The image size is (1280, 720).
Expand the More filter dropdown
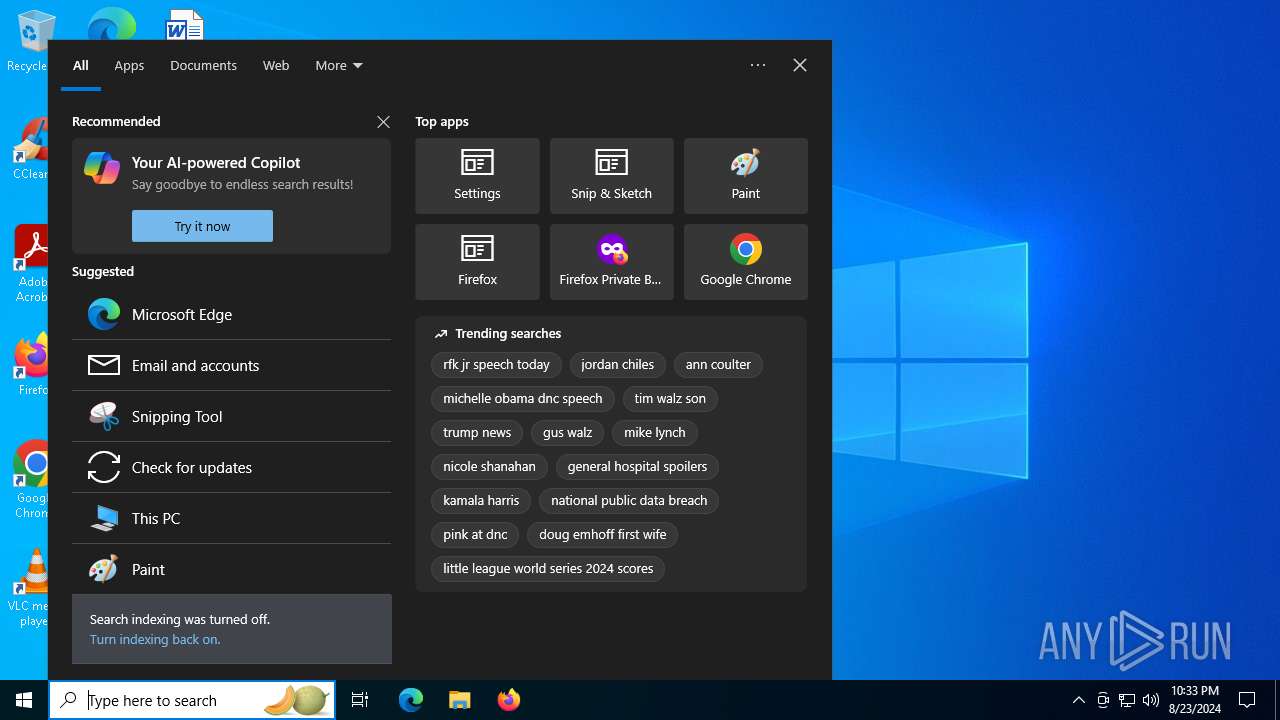[x=339, y=65]
